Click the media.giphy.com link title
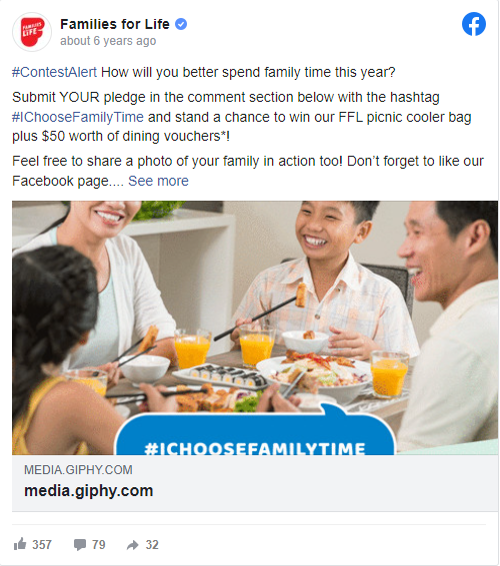 (88, 491)
